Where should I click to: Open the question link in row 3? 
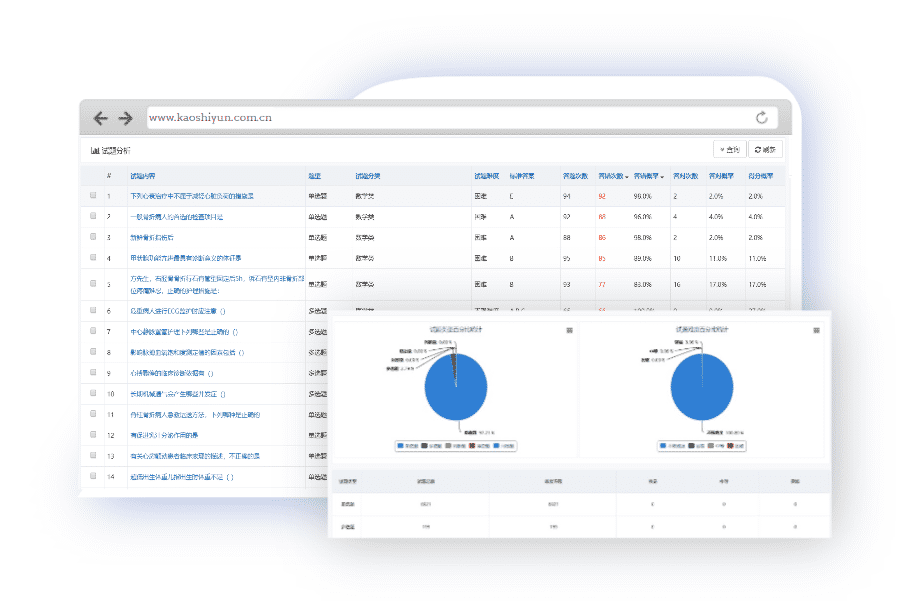pos(152,238)
